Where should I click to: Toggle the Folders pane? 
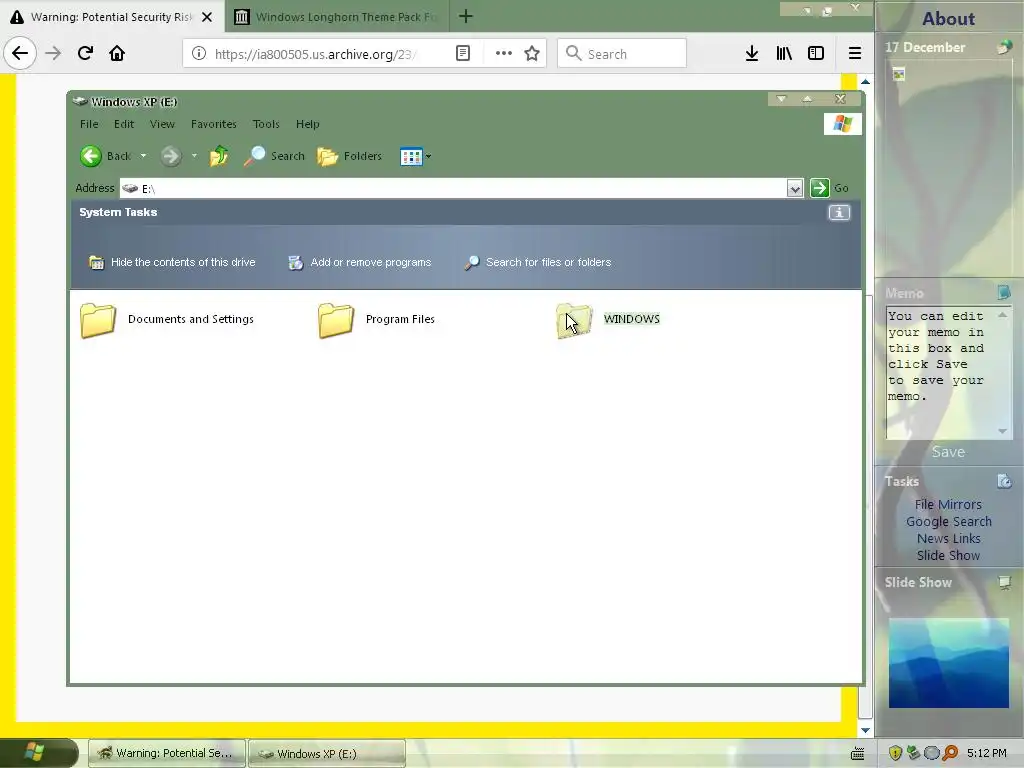click(x=349, y=156)
